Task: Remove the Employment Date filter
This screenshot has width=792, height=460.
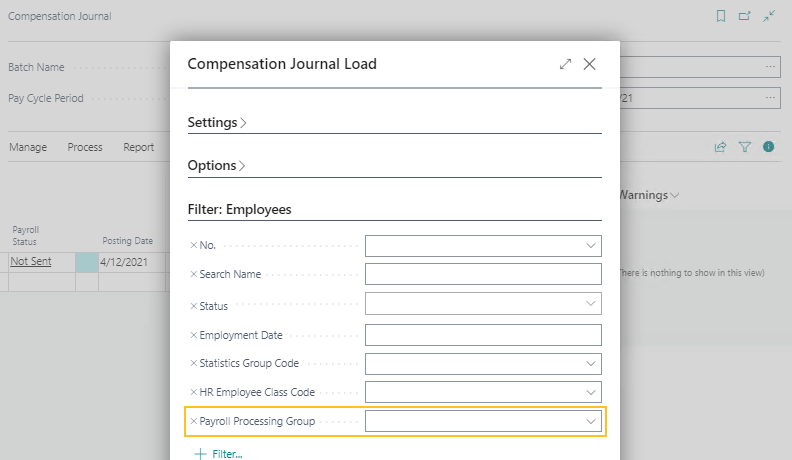Action: [194, 335]
